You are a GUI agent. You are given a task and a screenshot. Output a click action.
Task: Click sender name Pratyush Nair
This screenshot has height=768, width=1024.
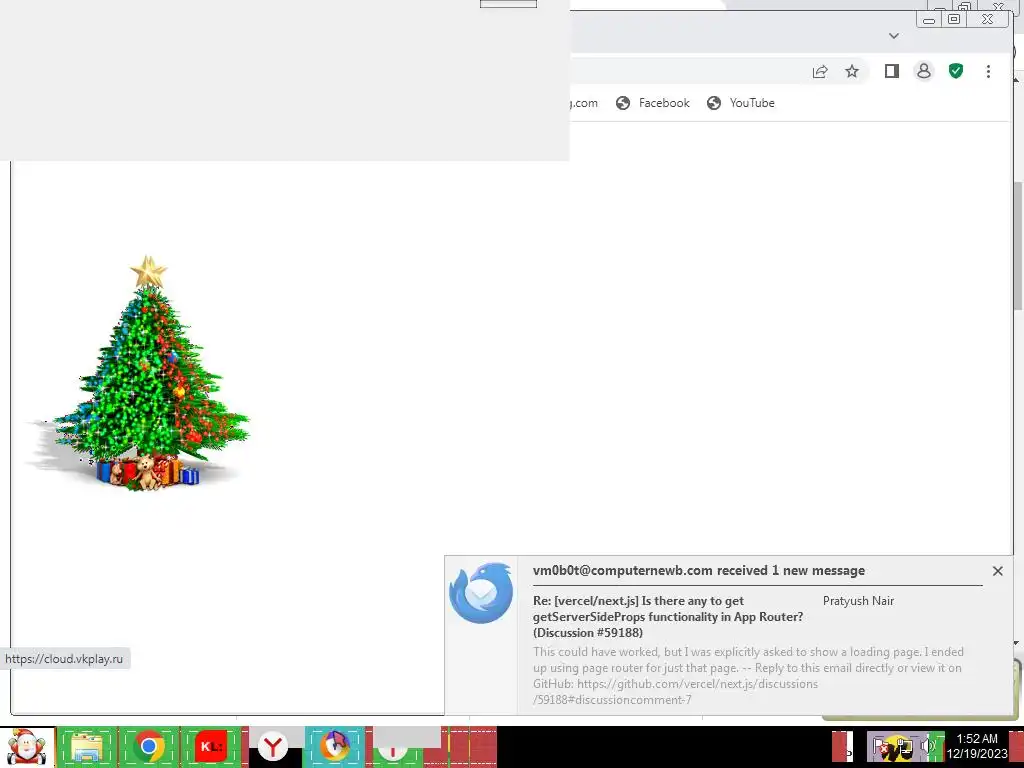click(x=858, y=601)
